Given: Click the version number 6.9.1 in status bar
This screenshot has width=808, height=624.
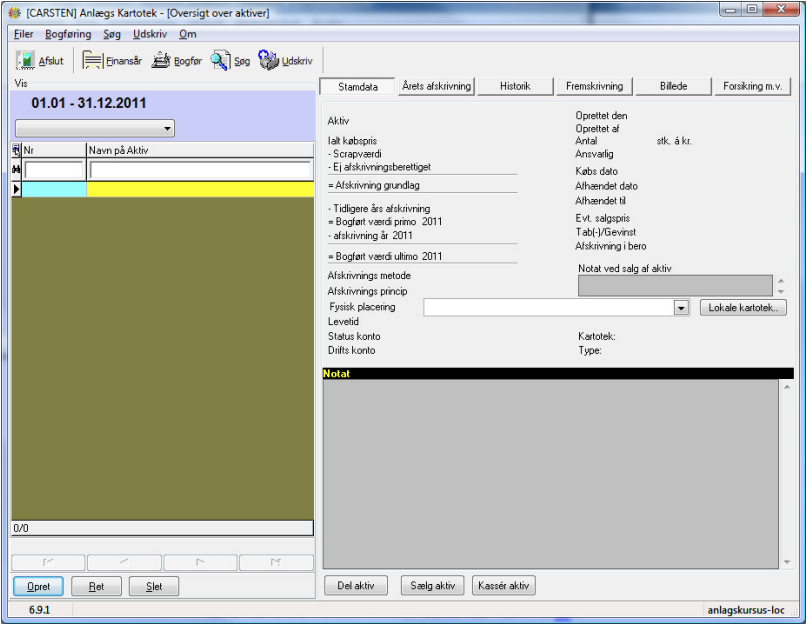Looking at the screenshot, I should [40, 610].
